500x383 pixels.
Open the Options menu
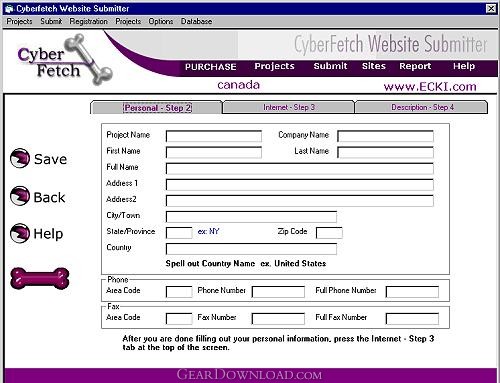pyautogui.click(x=161, y=21)
